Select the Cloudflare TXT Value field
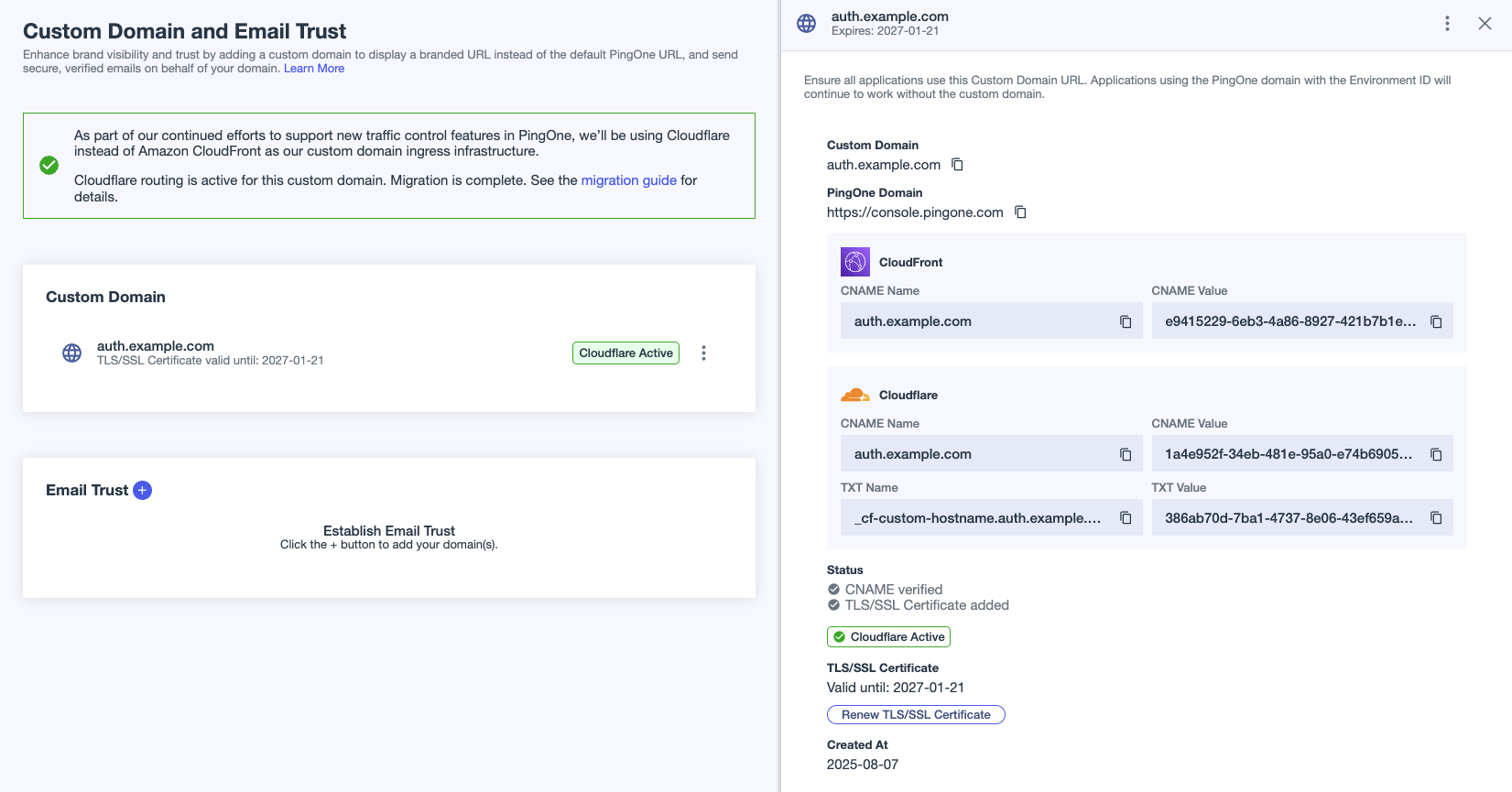This screenshot has height=792, width=1512. pyautogui.click(x=1301, y=518)
